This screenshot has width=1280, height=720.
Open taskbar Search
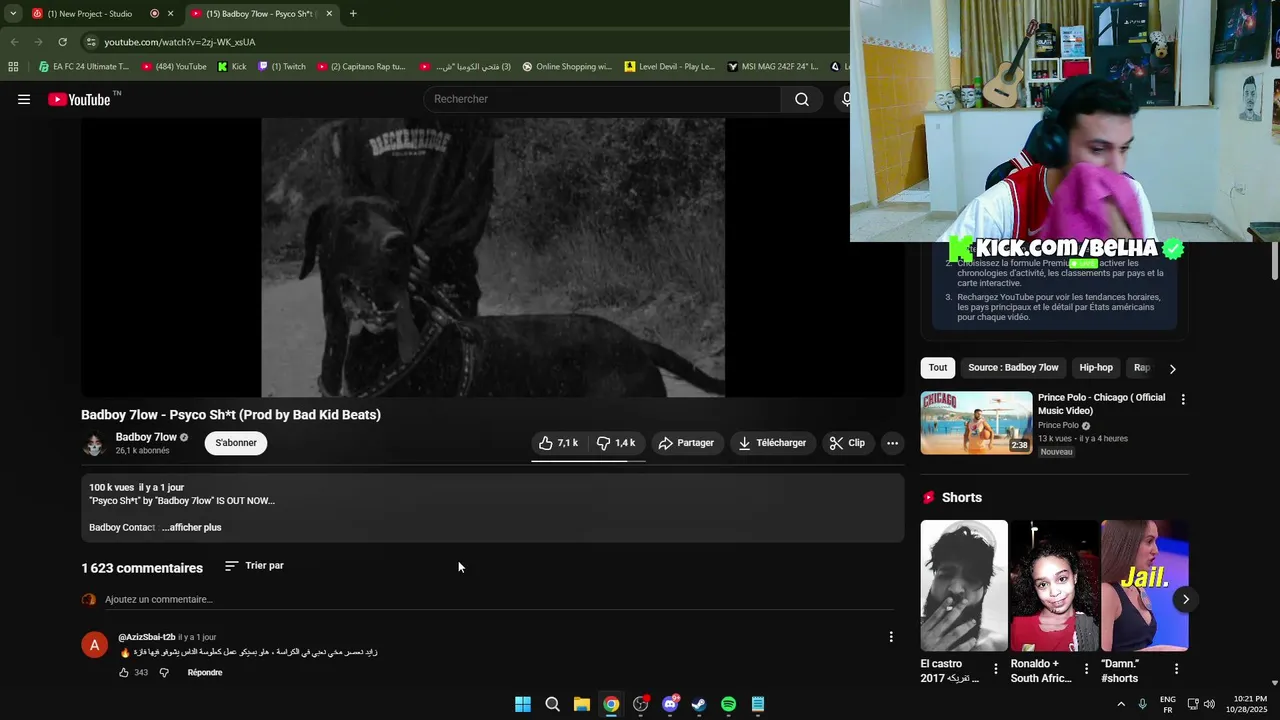click(x=552, y=704)
